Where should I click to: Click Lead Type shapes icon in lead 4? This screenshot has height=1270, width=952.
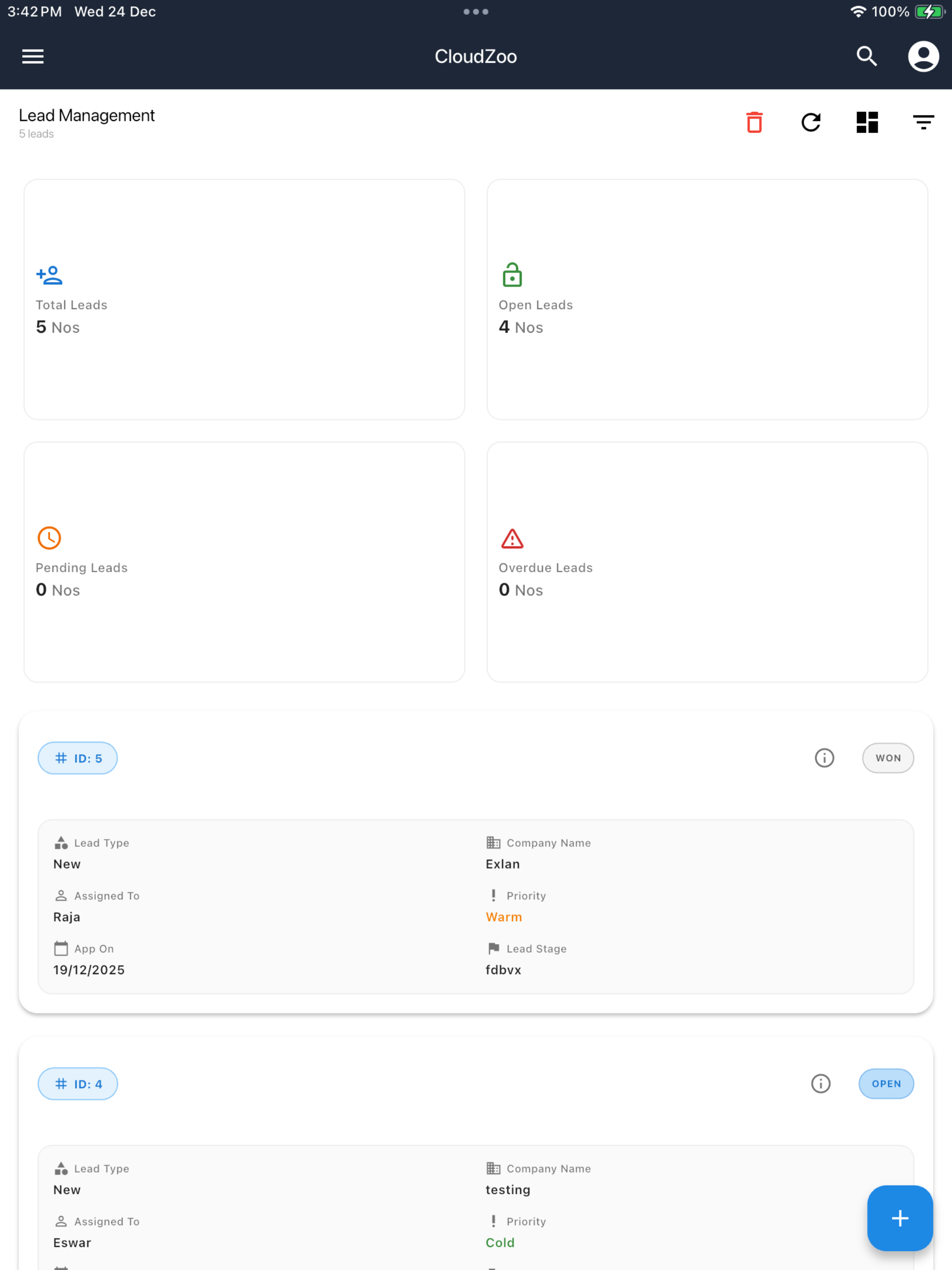[61, 1168]
